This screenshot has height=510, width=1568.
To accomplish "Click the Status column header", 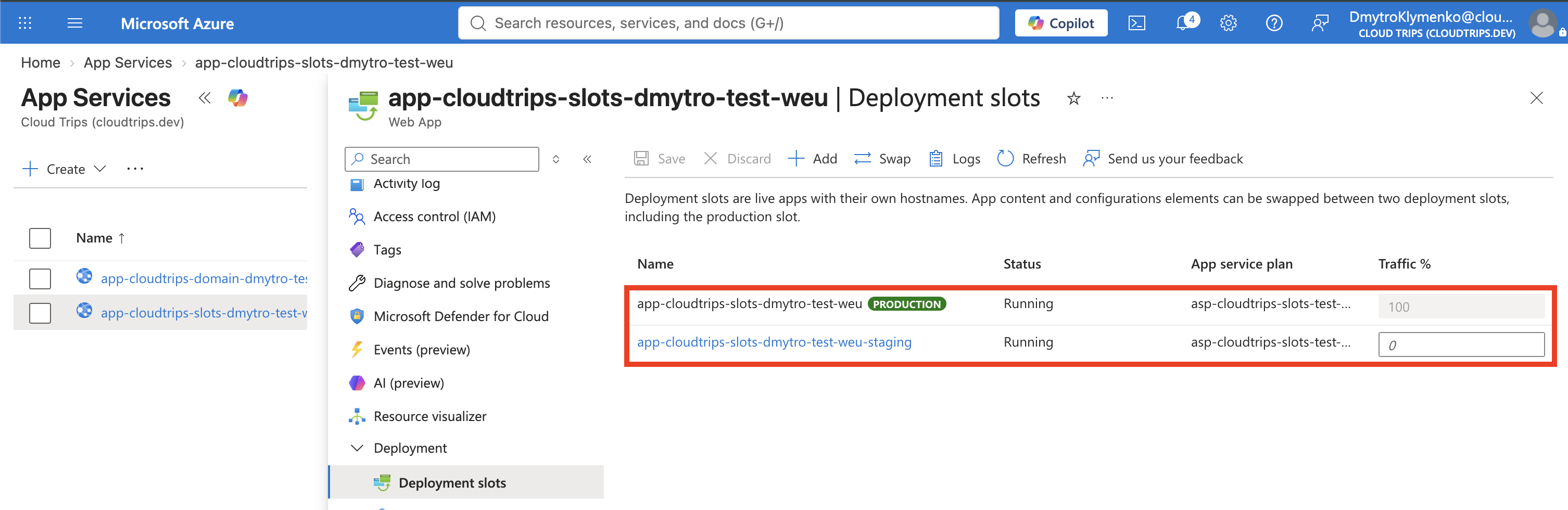I will pos(1022,264).
